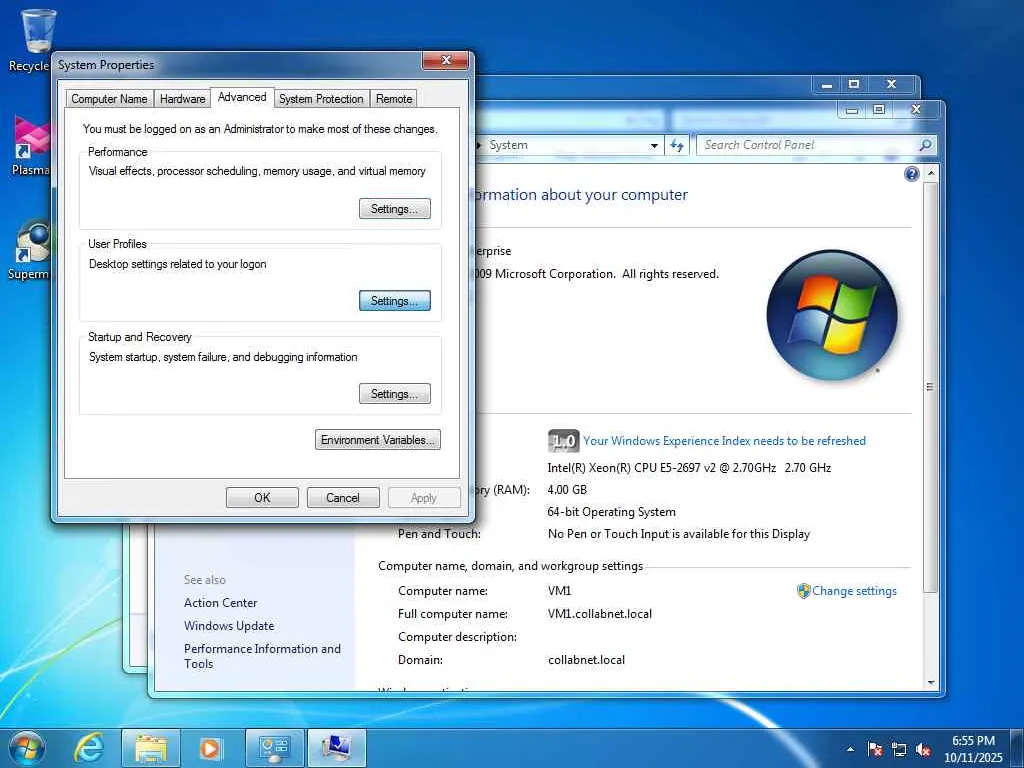Viewport: 1024px width, 768px height.
Task: Expand the System address bar dropdown
Action: pyautogui.click(x=654, y=146)
